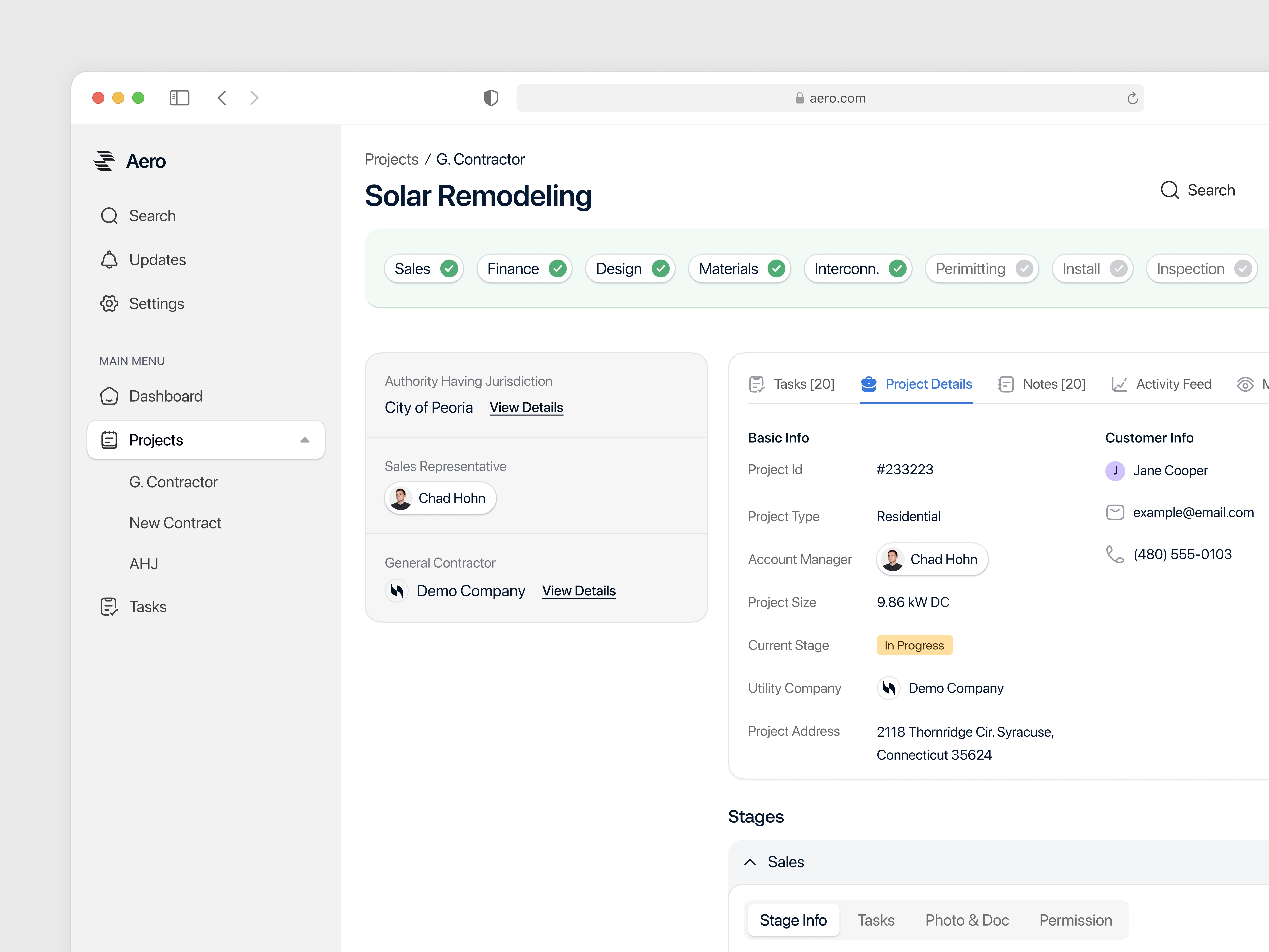
Task: Toggle the browser sidebar icon
Action: tap(180, 98)
